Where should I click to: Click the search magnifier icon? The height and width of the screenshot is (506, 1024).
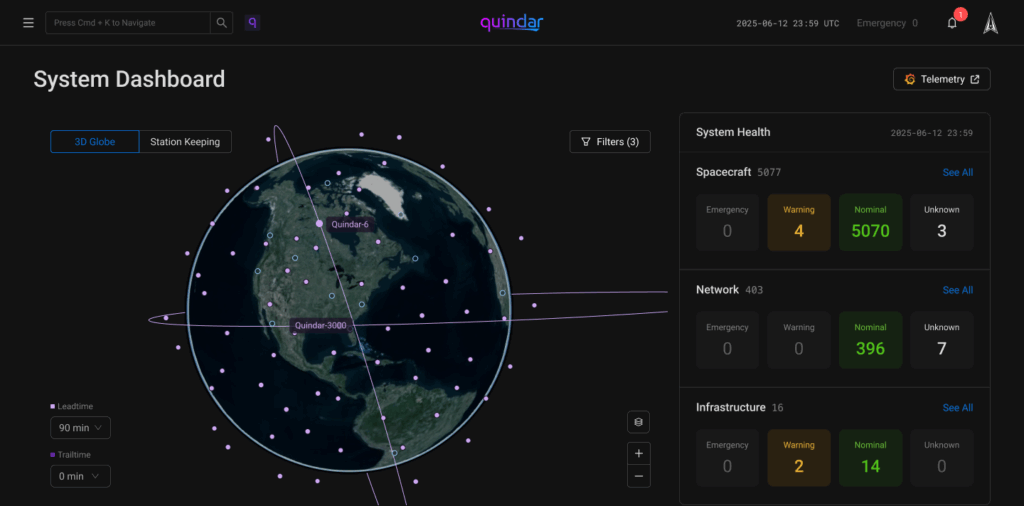click(222, 23)
